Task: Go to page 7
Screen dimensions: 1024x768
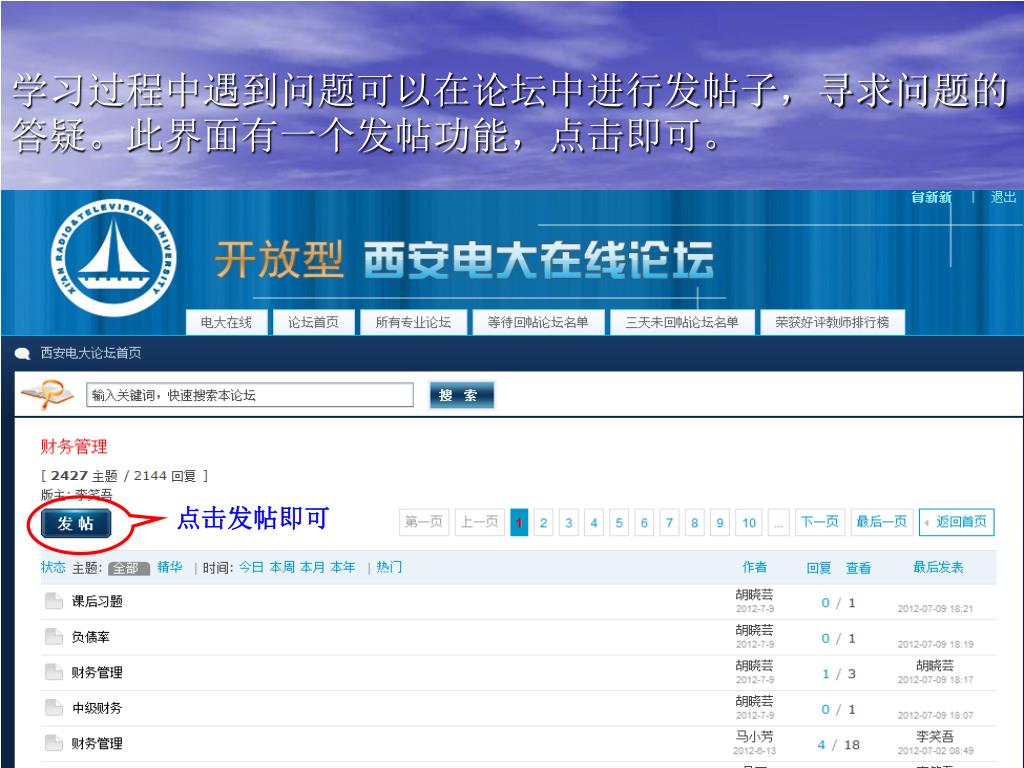Action: 669,522
